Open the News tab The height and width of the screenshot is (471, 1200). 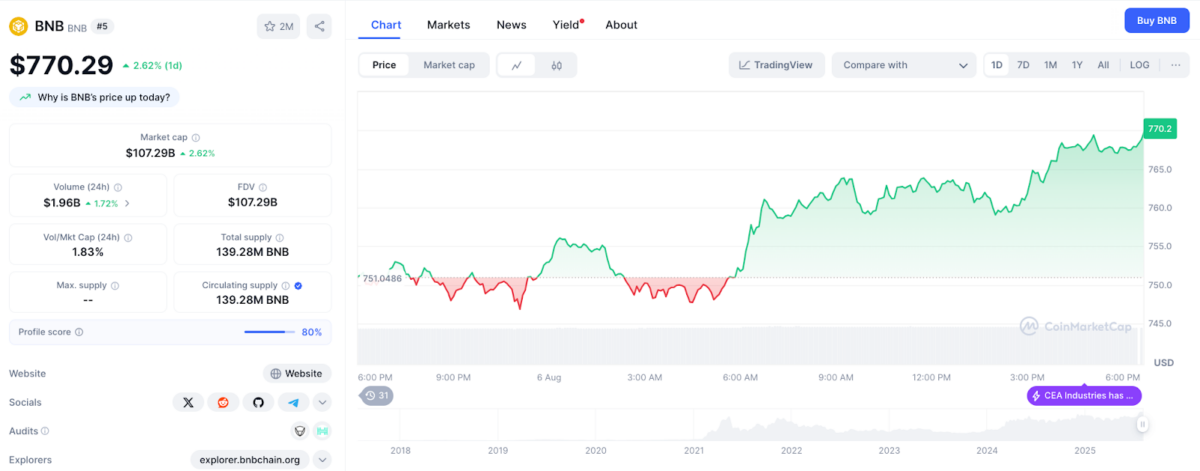point(511,25)
